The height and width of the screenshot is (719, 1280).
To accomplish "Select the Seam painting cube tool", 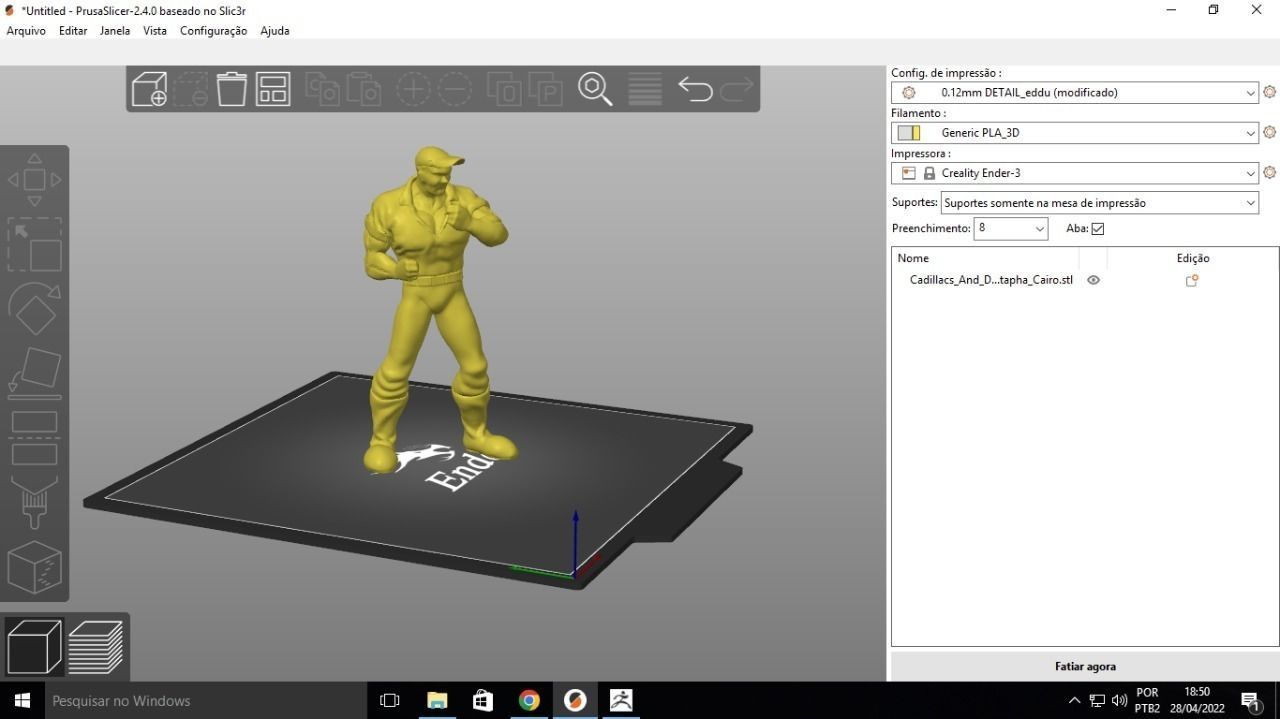I will (x=34, y=567).
